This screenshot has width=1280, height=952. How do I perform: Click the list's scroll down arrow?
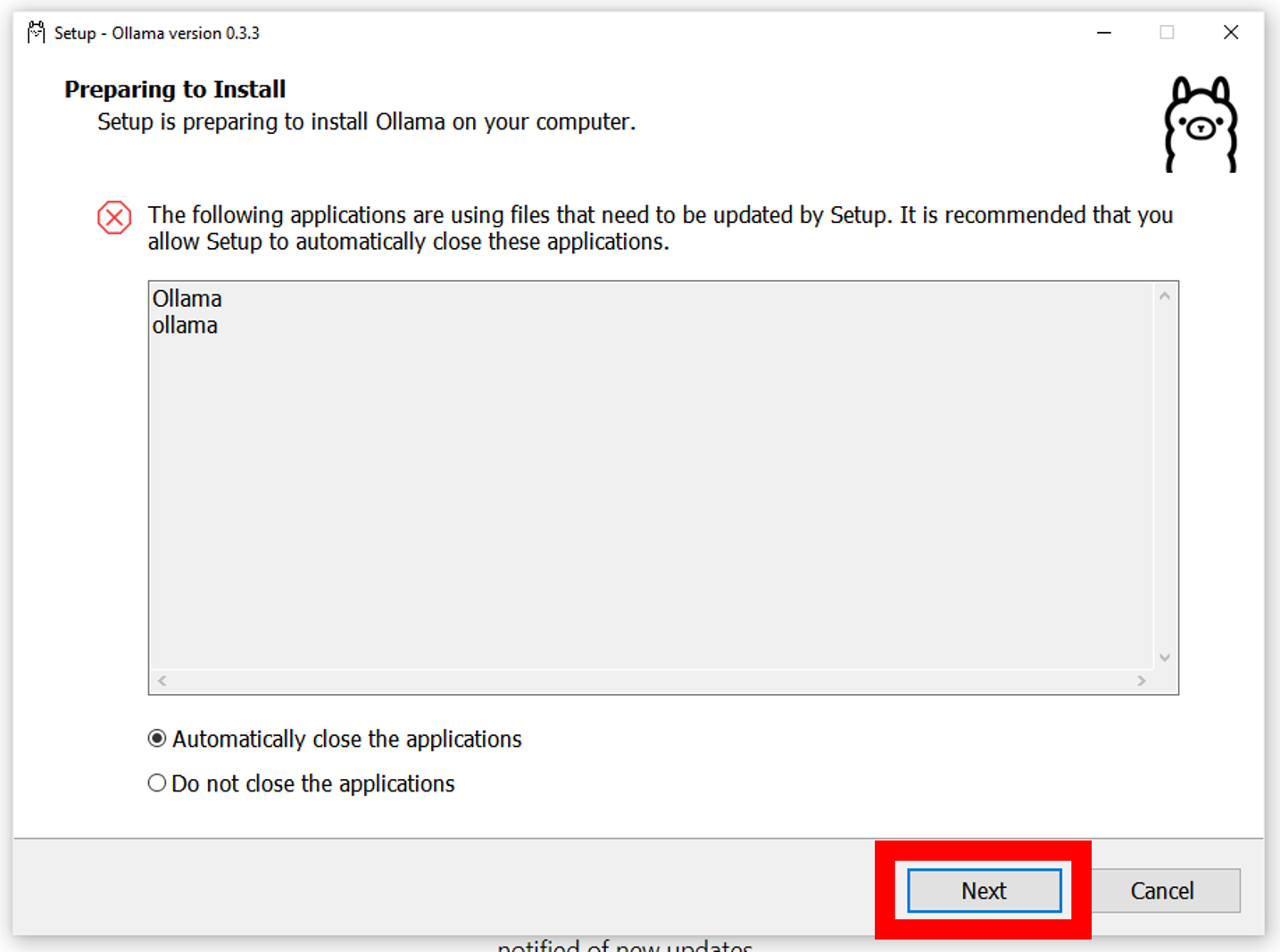click(x=1165, y=658)
